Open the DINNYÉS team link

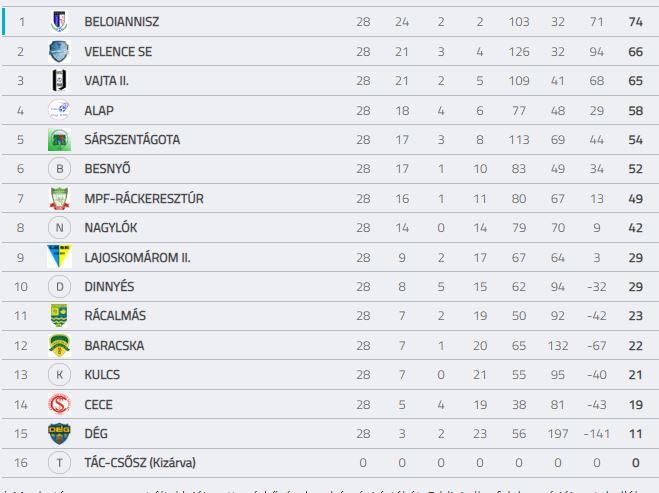click(109, 287)
